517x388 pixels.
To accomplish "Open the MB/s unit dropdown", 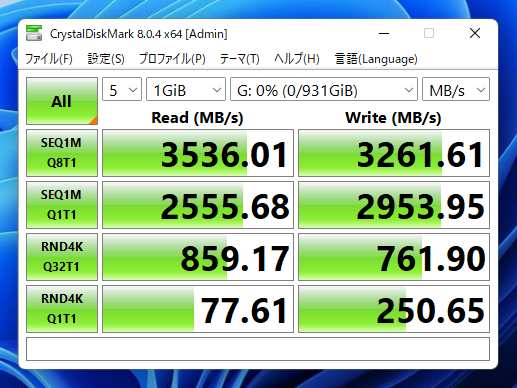I will [456, 89].
